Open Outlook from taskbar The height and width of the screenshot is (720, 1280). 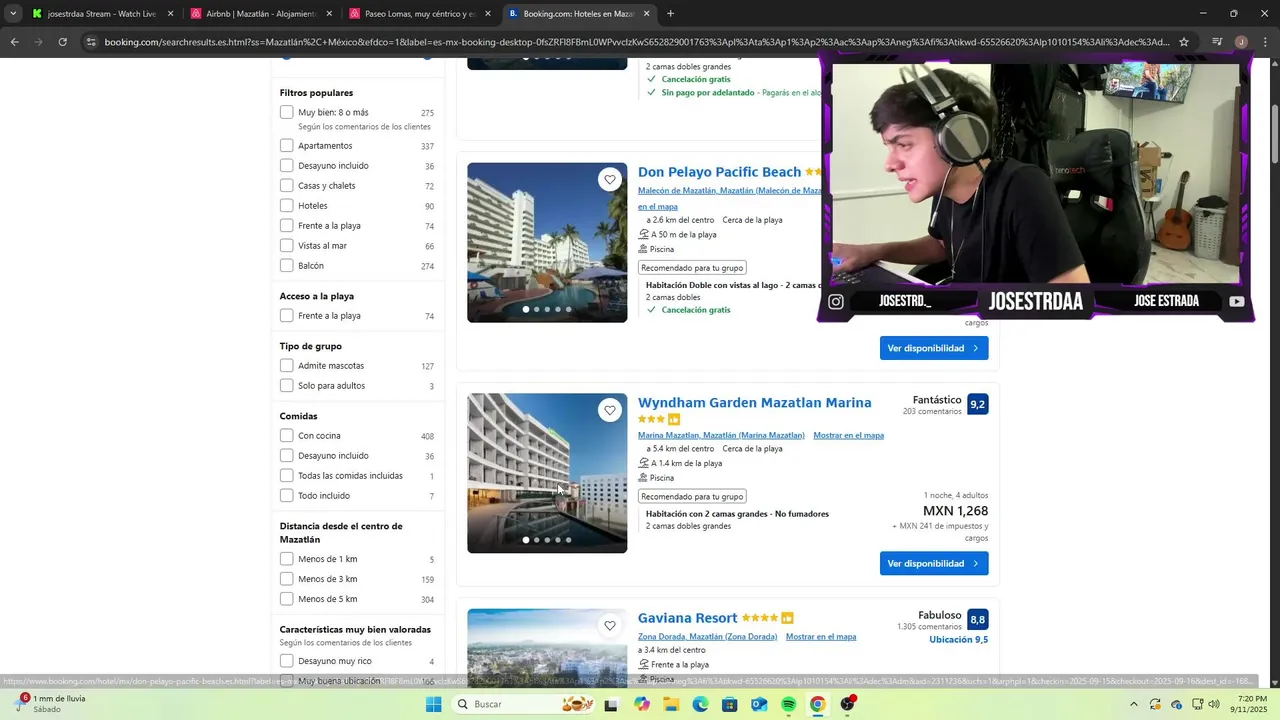tap(759, 704)
